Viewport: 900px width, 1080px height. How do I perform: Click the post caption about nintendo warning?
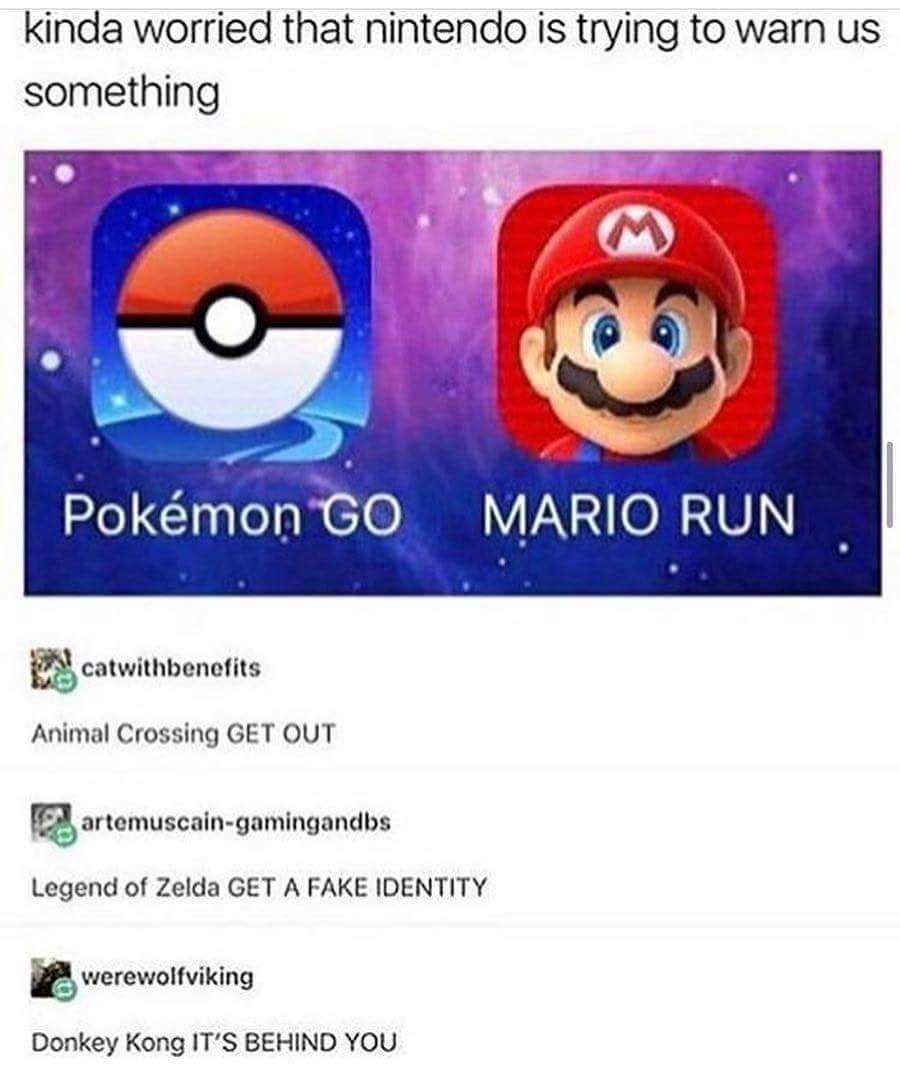point(451,61)
